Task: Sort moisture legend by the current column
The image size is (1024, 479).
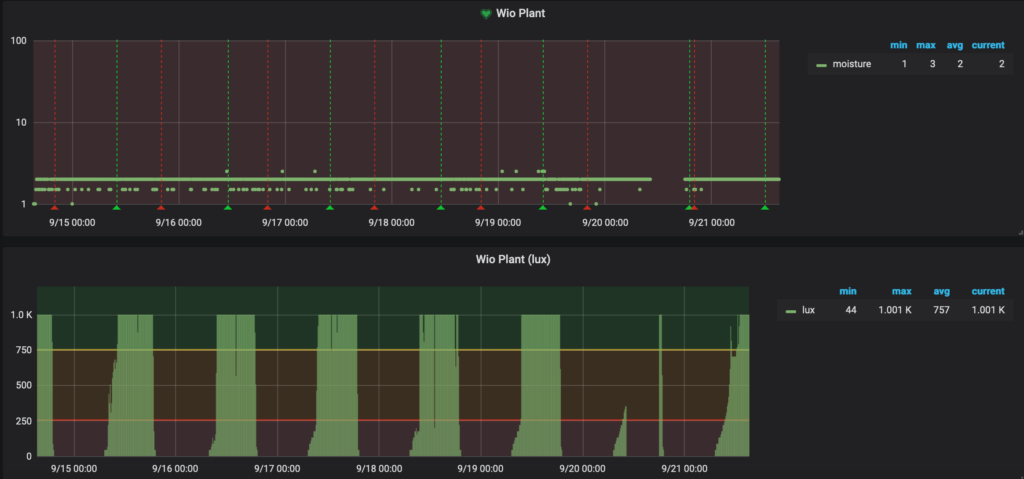Action: pos(987,45)
